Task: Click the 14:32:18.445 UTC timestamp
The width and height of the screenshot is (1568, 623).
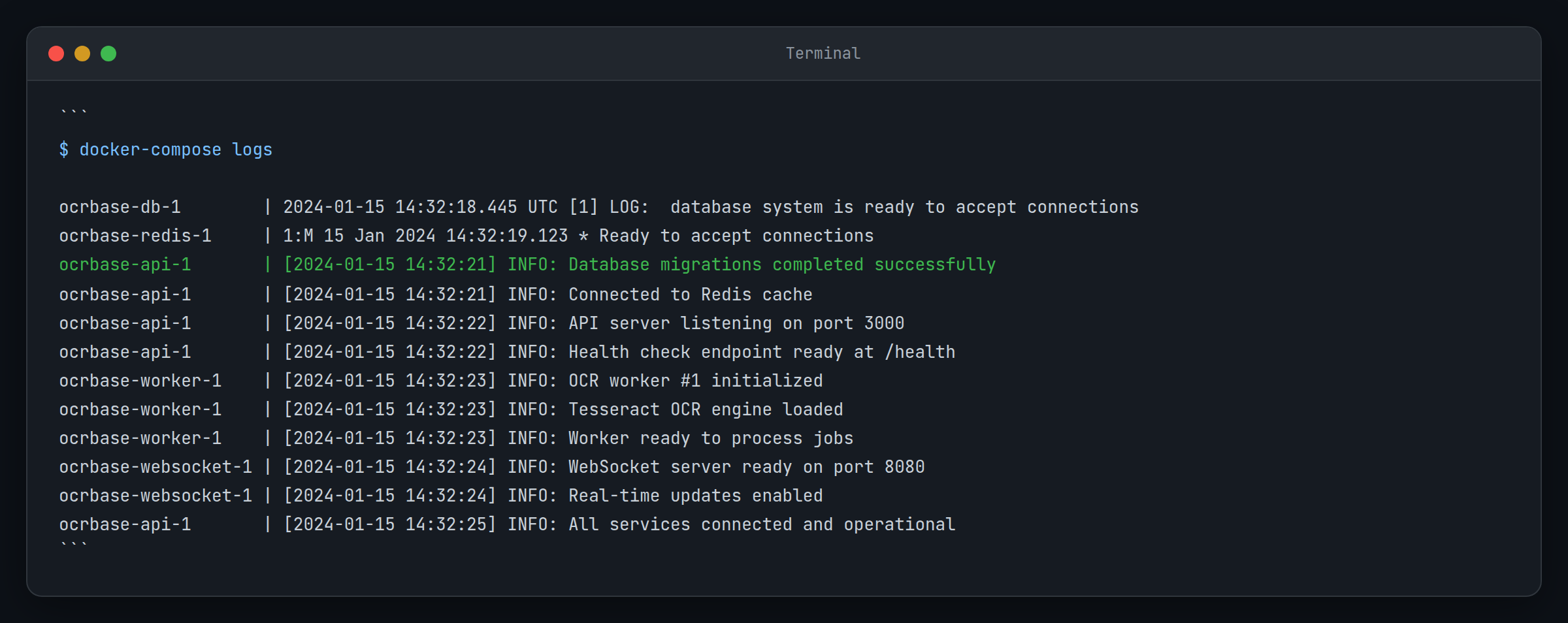Action: [476, 207]
